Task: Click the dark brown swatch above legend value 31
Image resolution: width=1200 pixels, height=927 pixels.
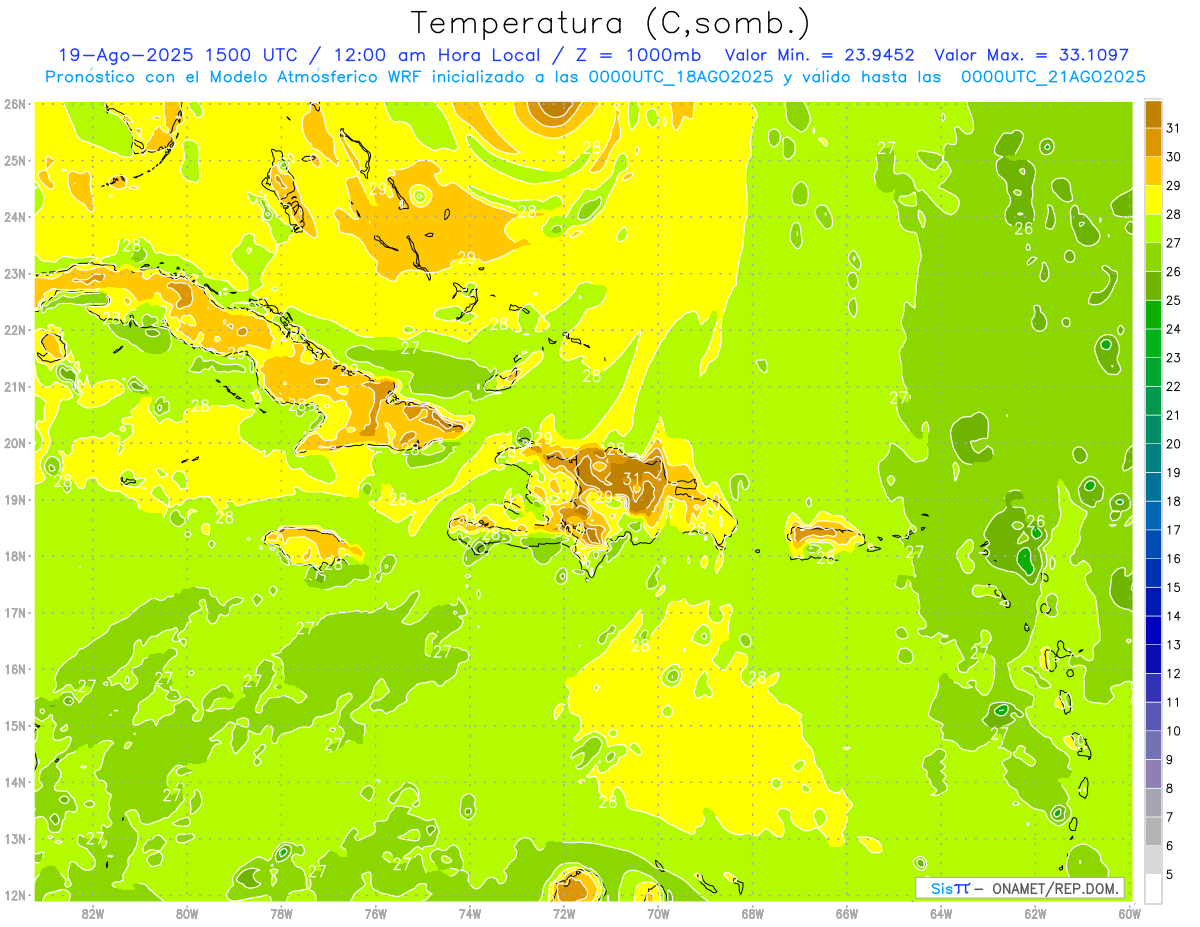Action: coord(1153,114)
